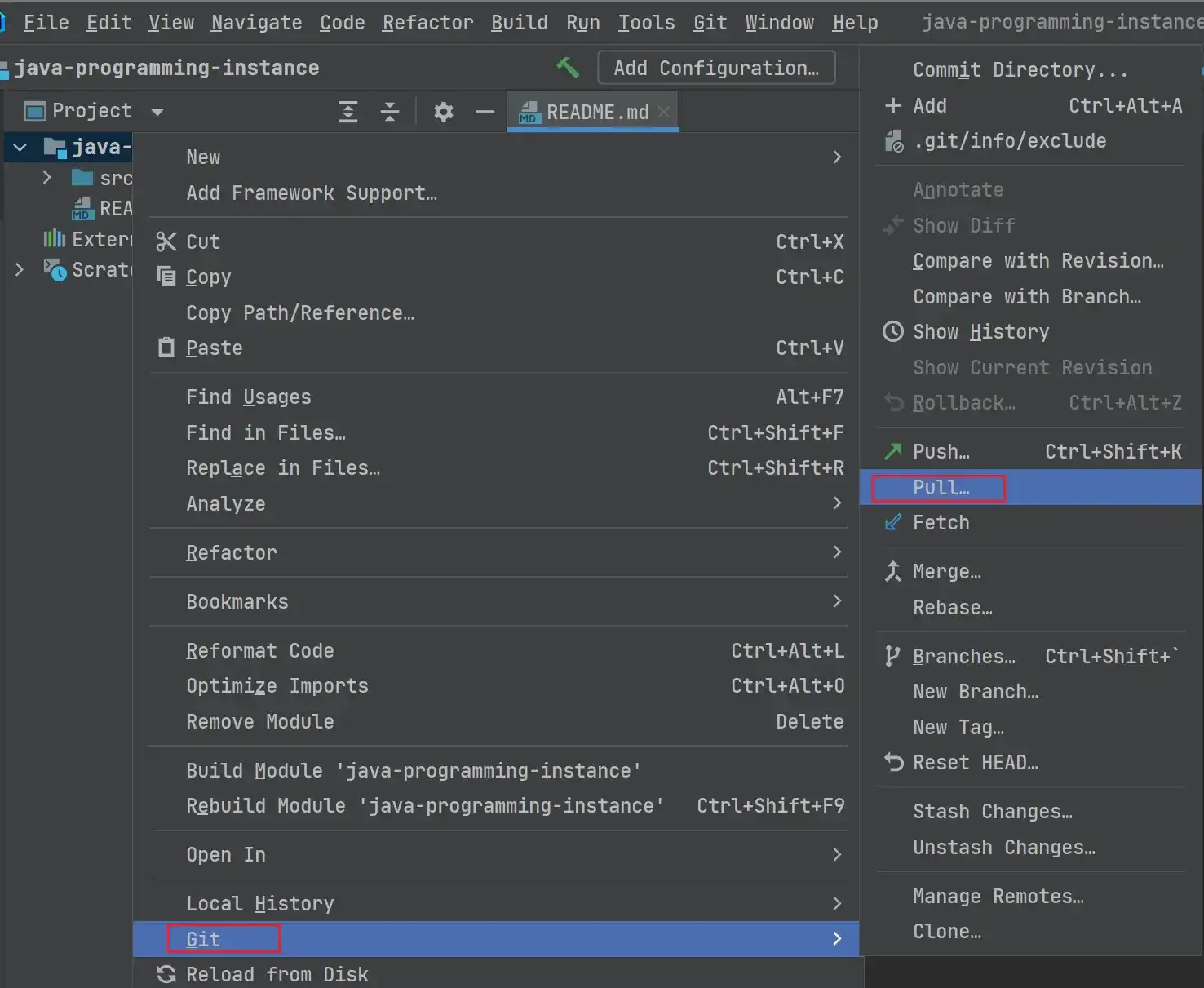The width and height of the screenshot is (1204, 988).
Task: Open the Project view dropdown
Action: pyautogui.click(x=157, y=112)
